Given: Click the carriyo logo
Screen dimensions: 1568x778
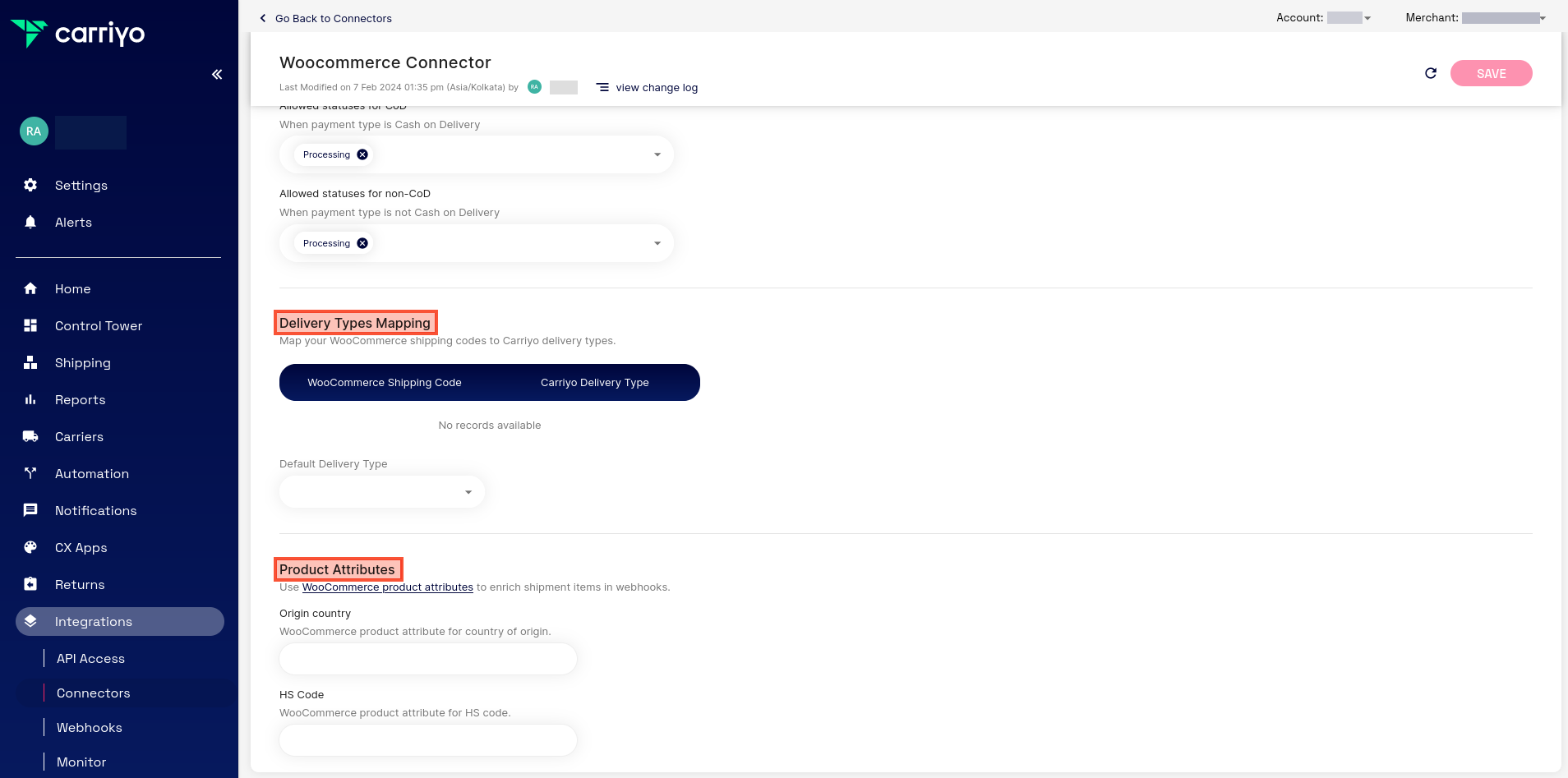Looking at the screenshot, I should point(78,34).
